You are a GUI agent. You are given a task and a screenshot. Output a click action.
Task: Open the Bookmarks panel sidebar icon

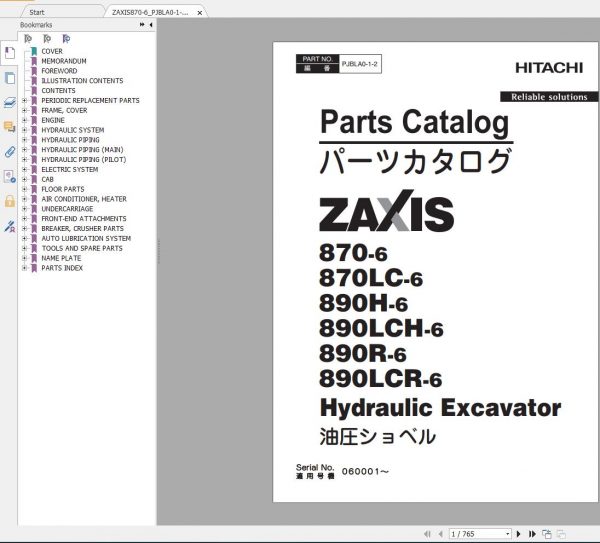click(10, 53)
